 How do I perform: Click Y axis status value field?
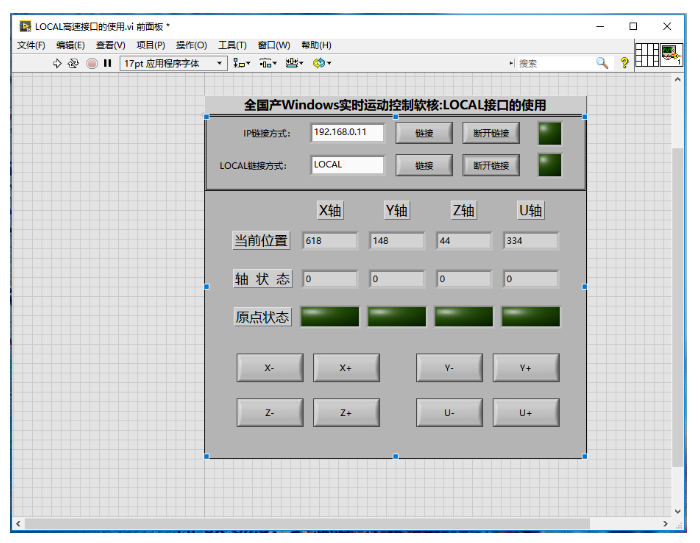(397, 279)
